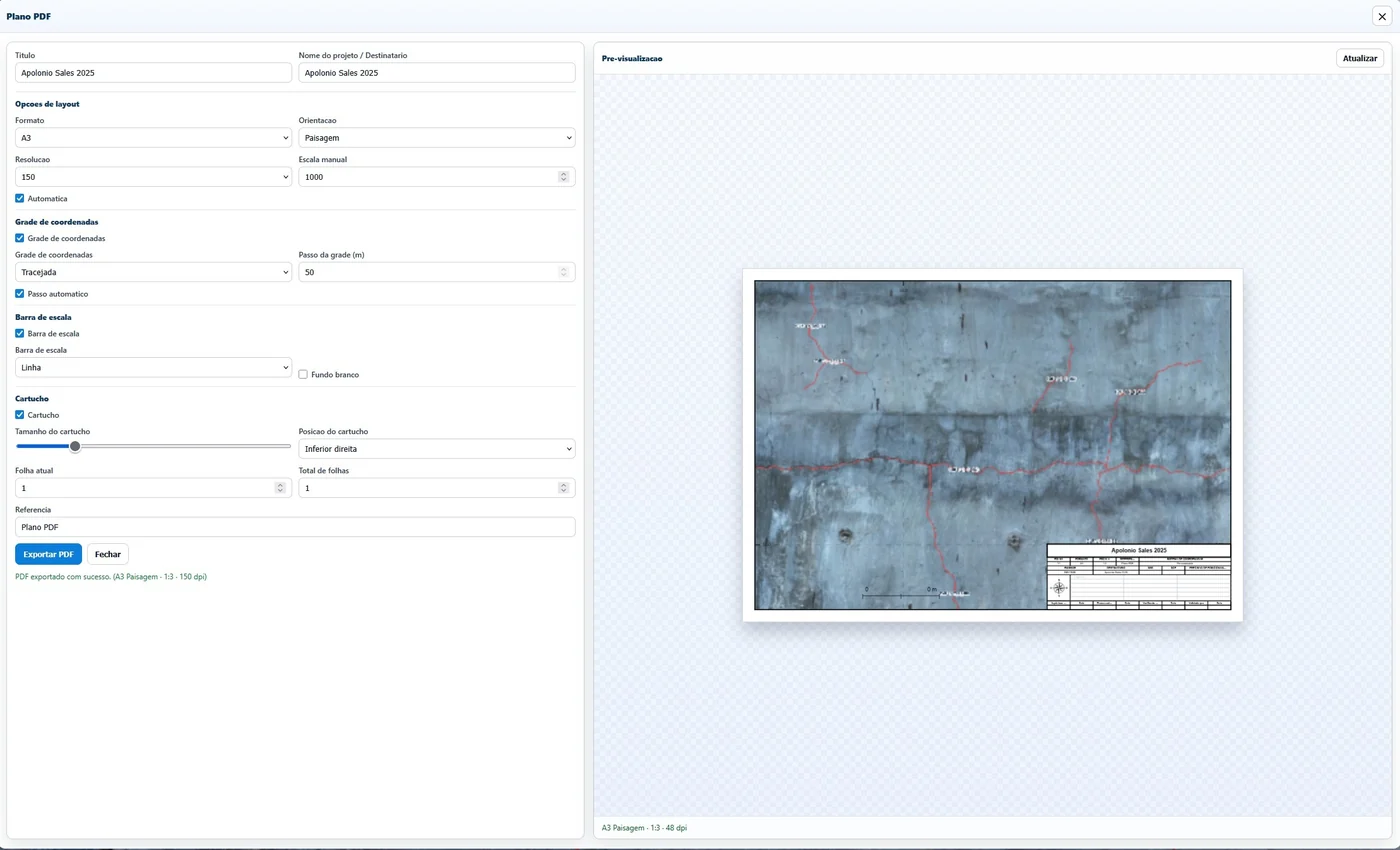Click the Tamanho do cartucho slider
This screenshot has height=850, width=1400.
pos(153,446)
